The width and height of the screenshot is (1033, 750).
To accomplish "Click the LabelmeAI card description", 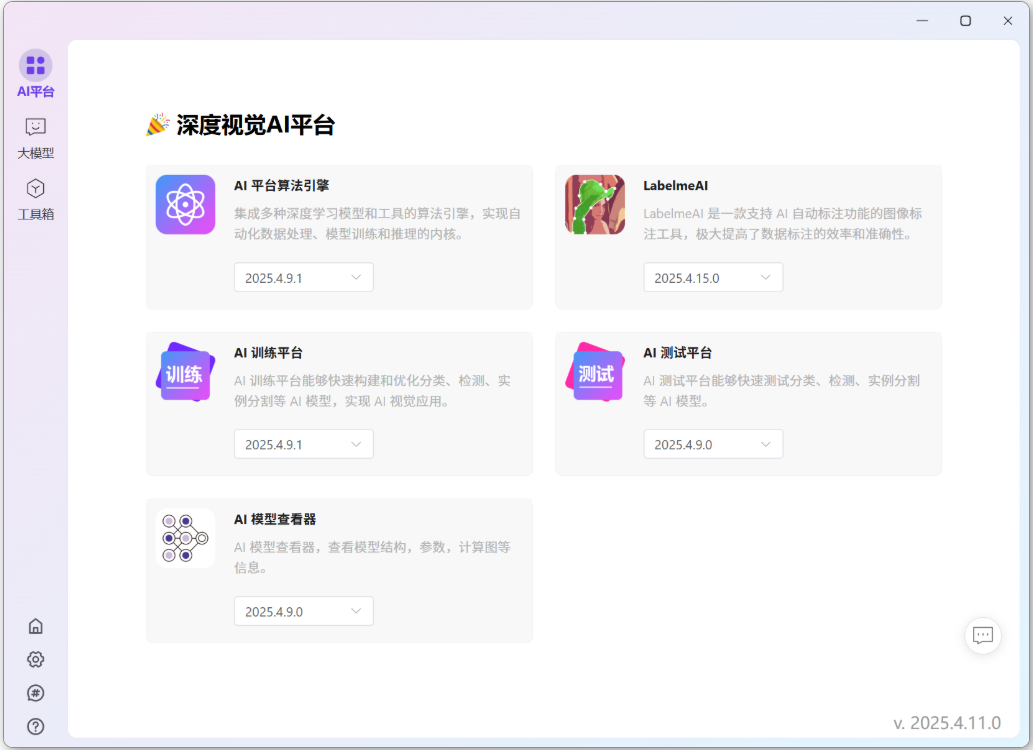I will (790, 224).
